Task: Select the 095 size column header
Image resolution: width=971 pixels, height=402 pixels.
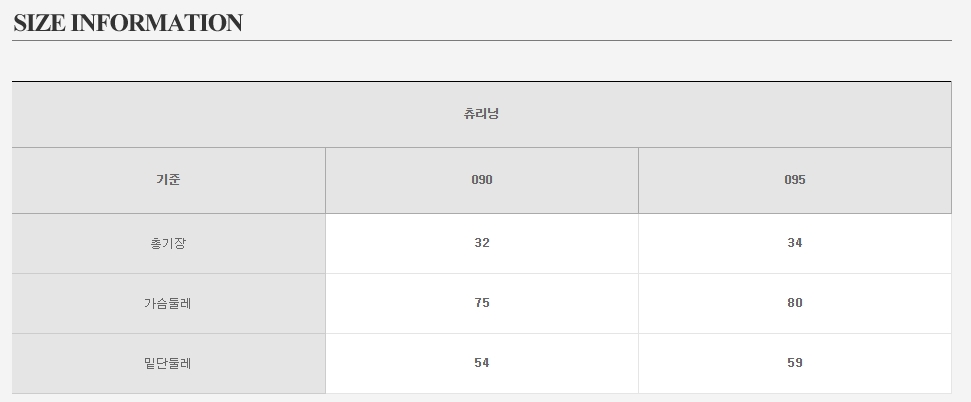Action: (795, 180)
